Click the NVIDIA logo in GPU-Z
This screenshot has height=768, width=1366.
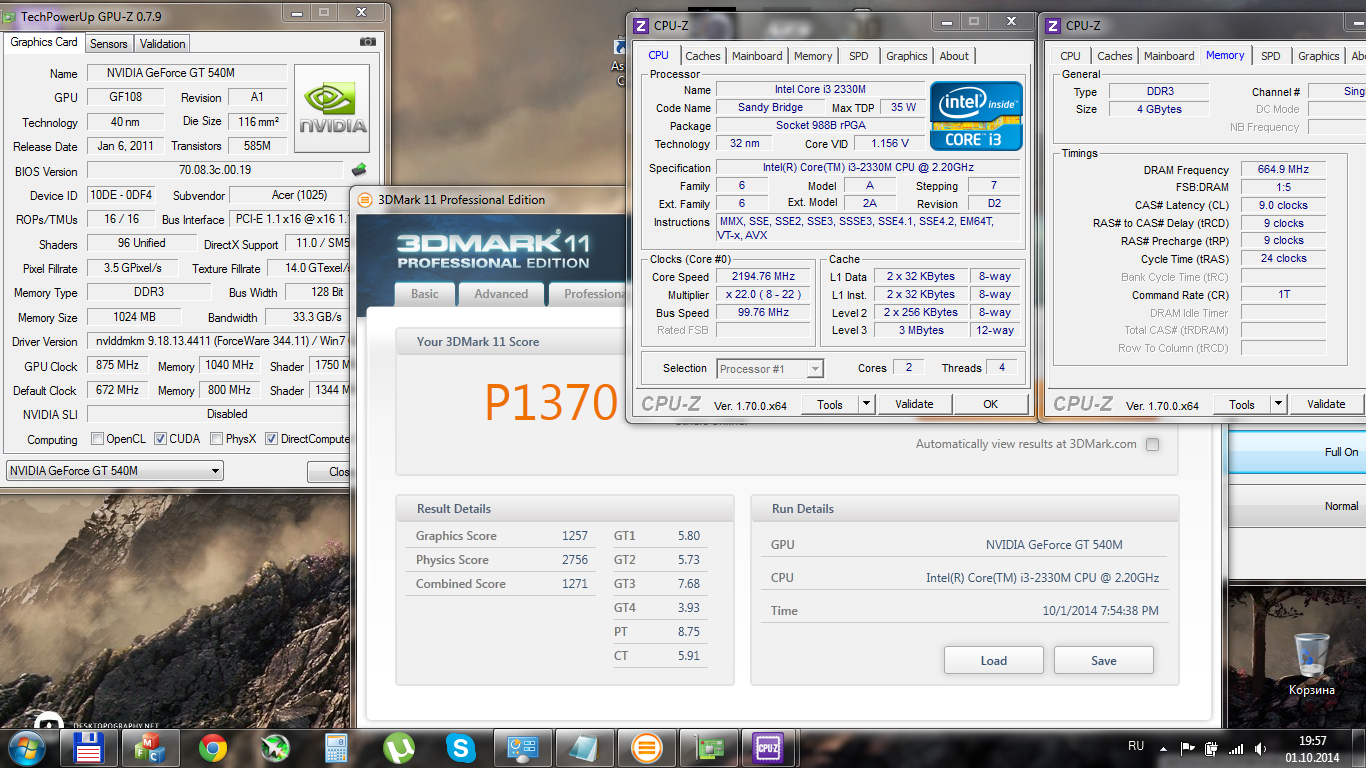(x=334, y=108)
